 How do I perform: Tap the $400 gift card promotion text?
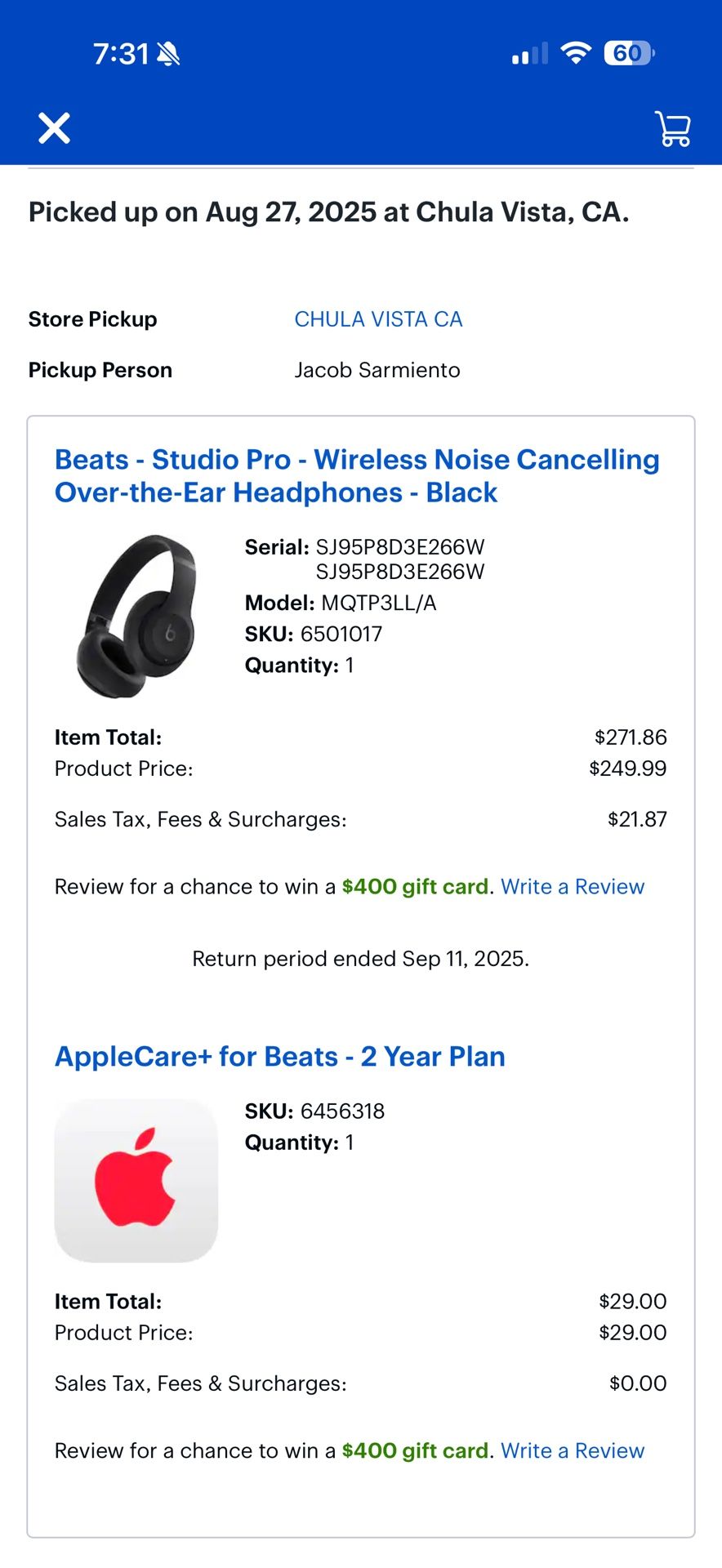point(415,886)
